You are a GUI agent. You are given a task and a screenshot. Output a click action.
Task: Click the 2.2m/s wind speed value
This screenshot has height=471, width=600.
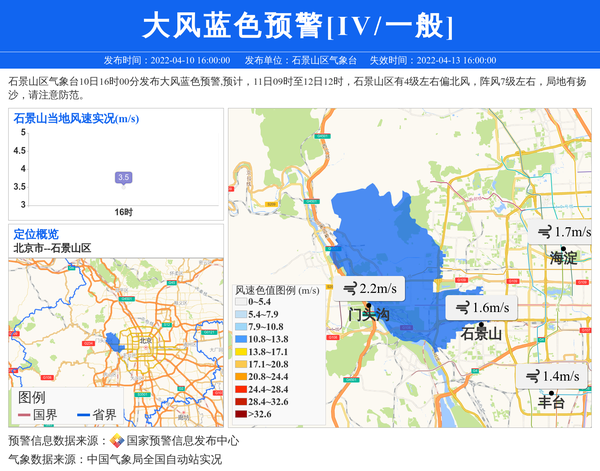tap(378, 288)
